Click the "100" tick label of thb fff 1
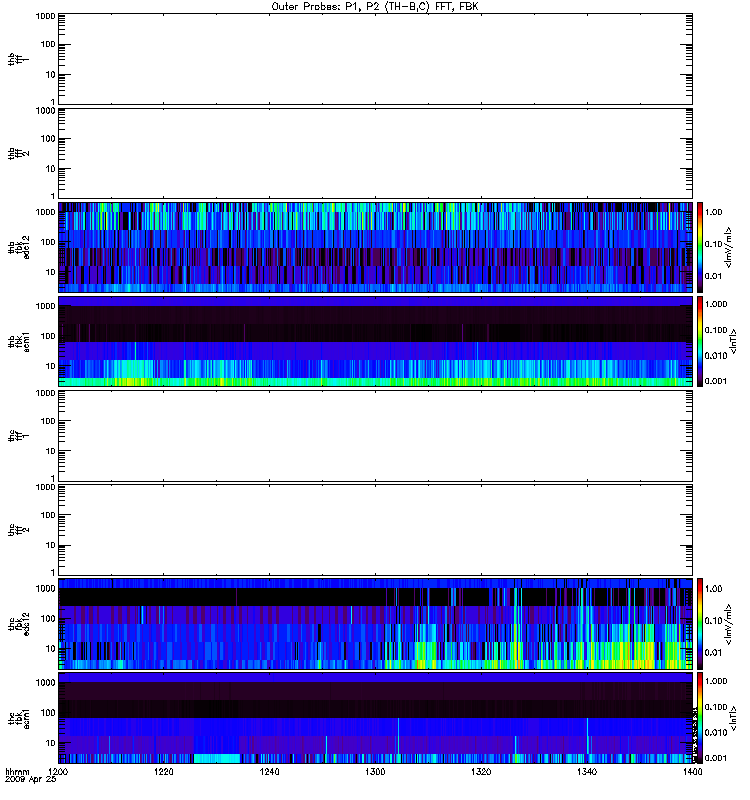Screen dimensions: 750x800 48,44
